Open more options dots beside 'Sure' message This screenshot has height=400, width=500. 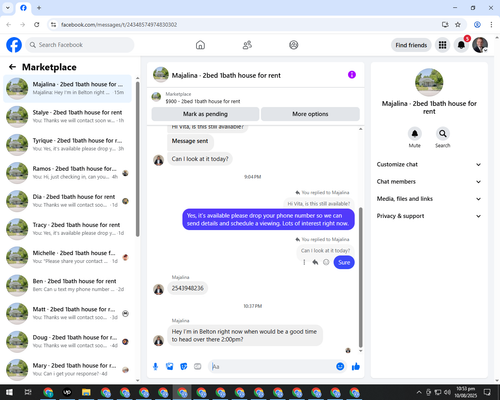[304, 262]
